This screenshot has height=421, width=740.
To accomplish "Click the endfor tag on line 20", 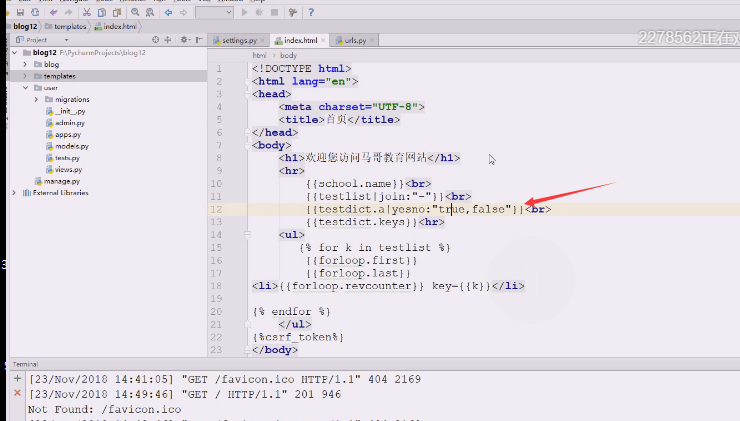I will pyautogui.click(x=292, y=312).
